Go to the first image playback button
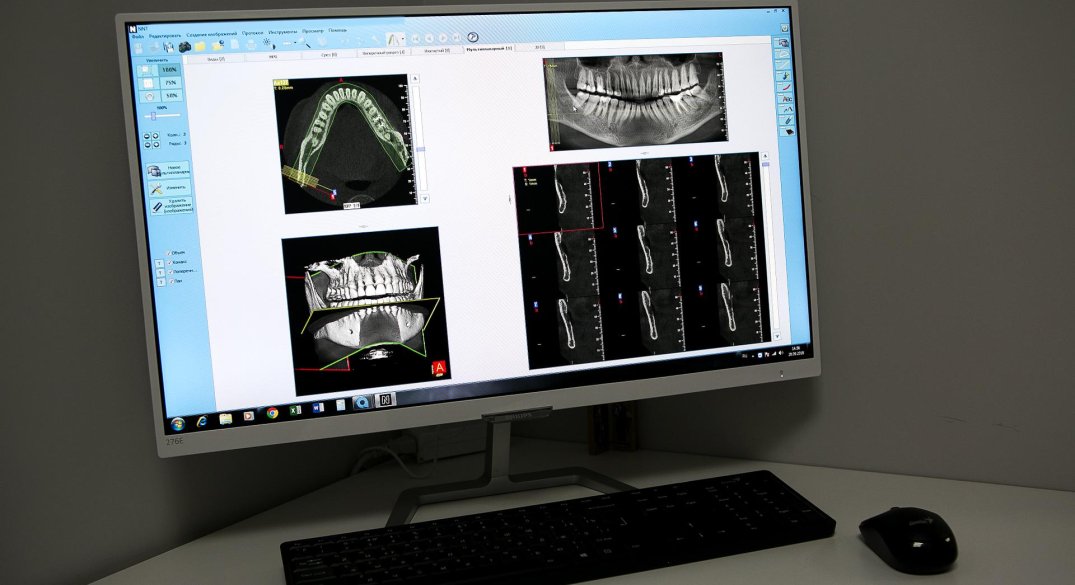Screen dimensions: 1075x585 tap(415, 39)
